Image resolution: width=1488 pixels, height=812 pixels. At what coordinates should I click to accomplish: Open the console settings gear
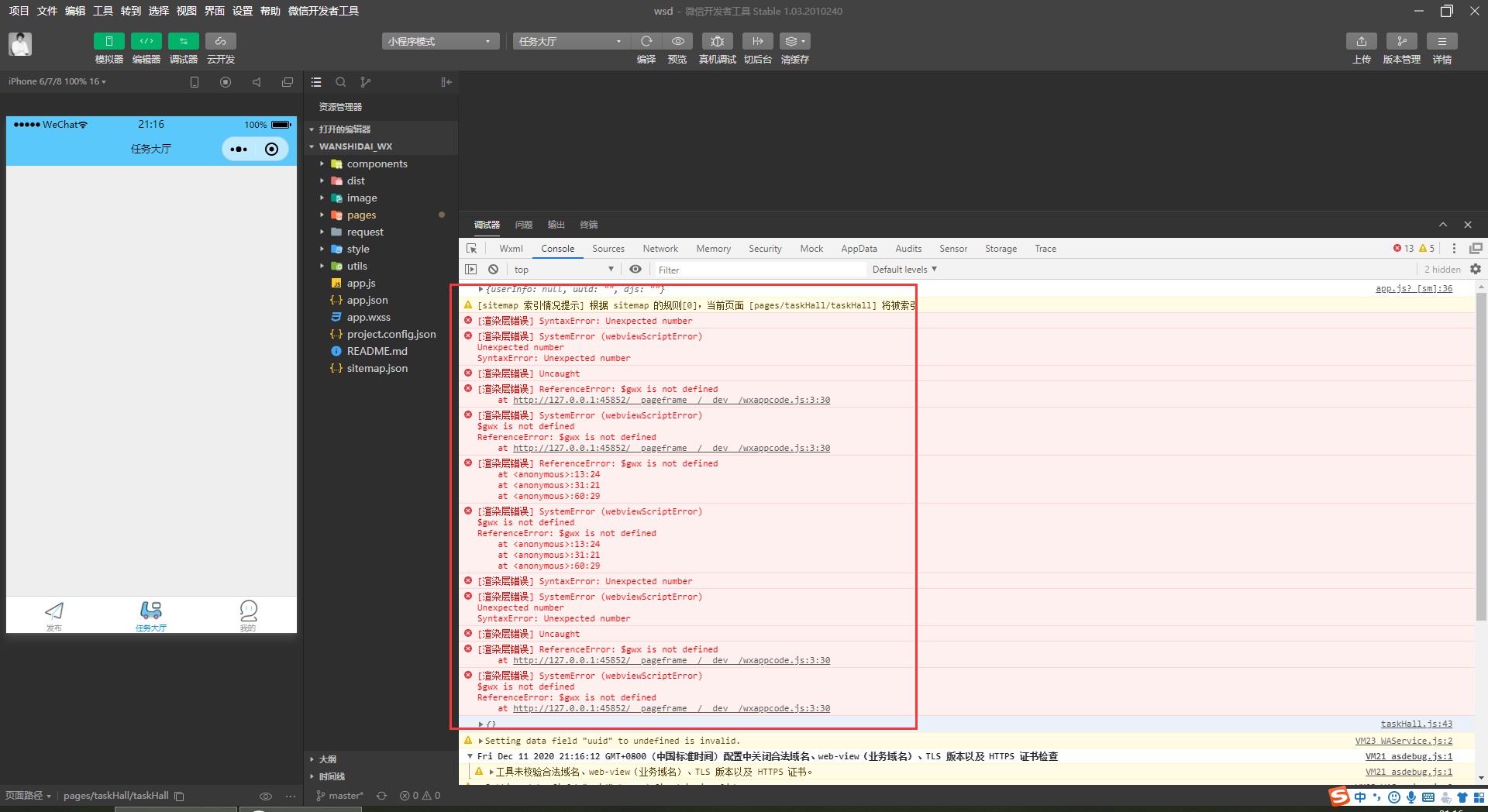[1476, 270]
